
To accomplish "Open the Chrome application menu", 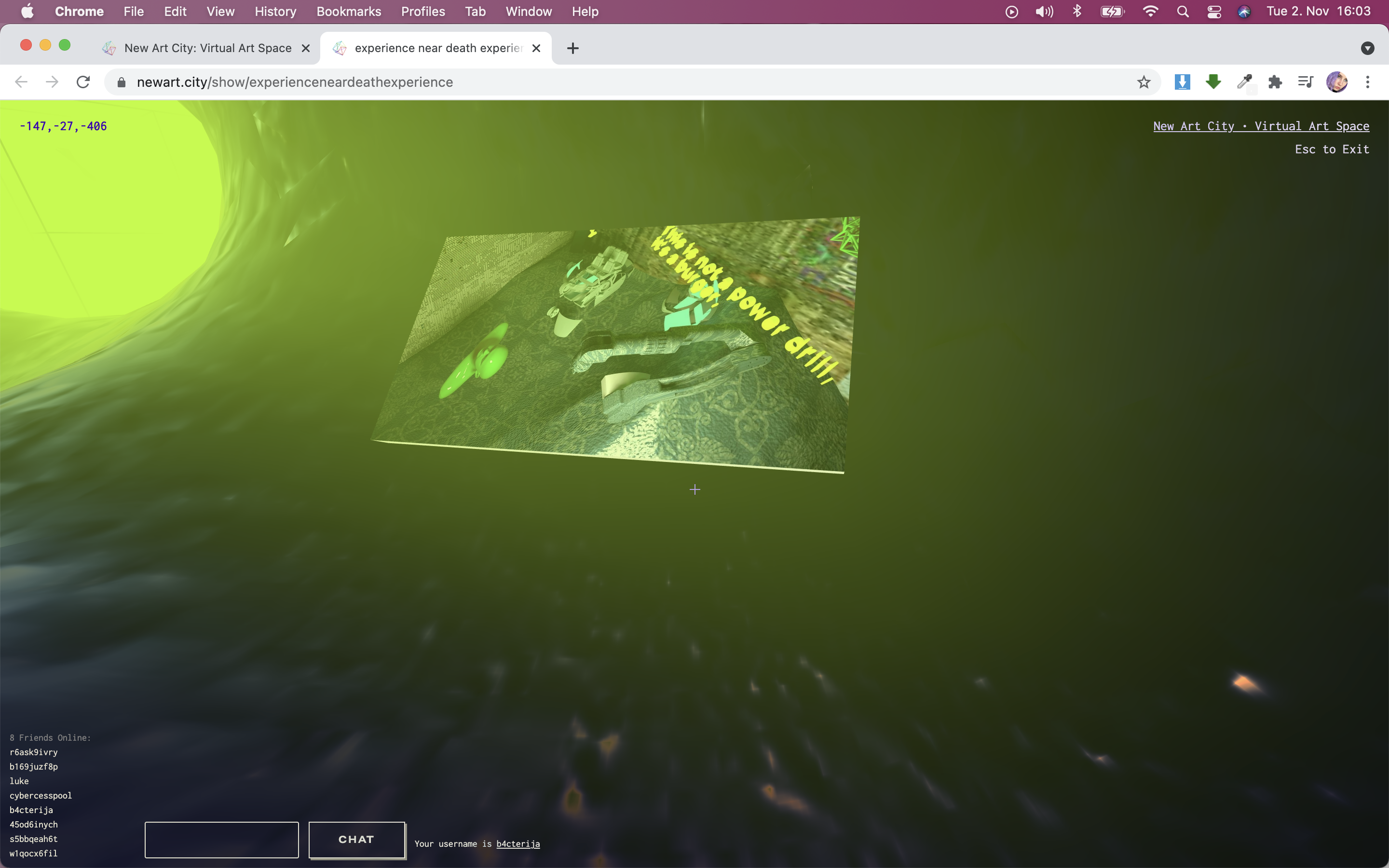I will tap(79, 12).
